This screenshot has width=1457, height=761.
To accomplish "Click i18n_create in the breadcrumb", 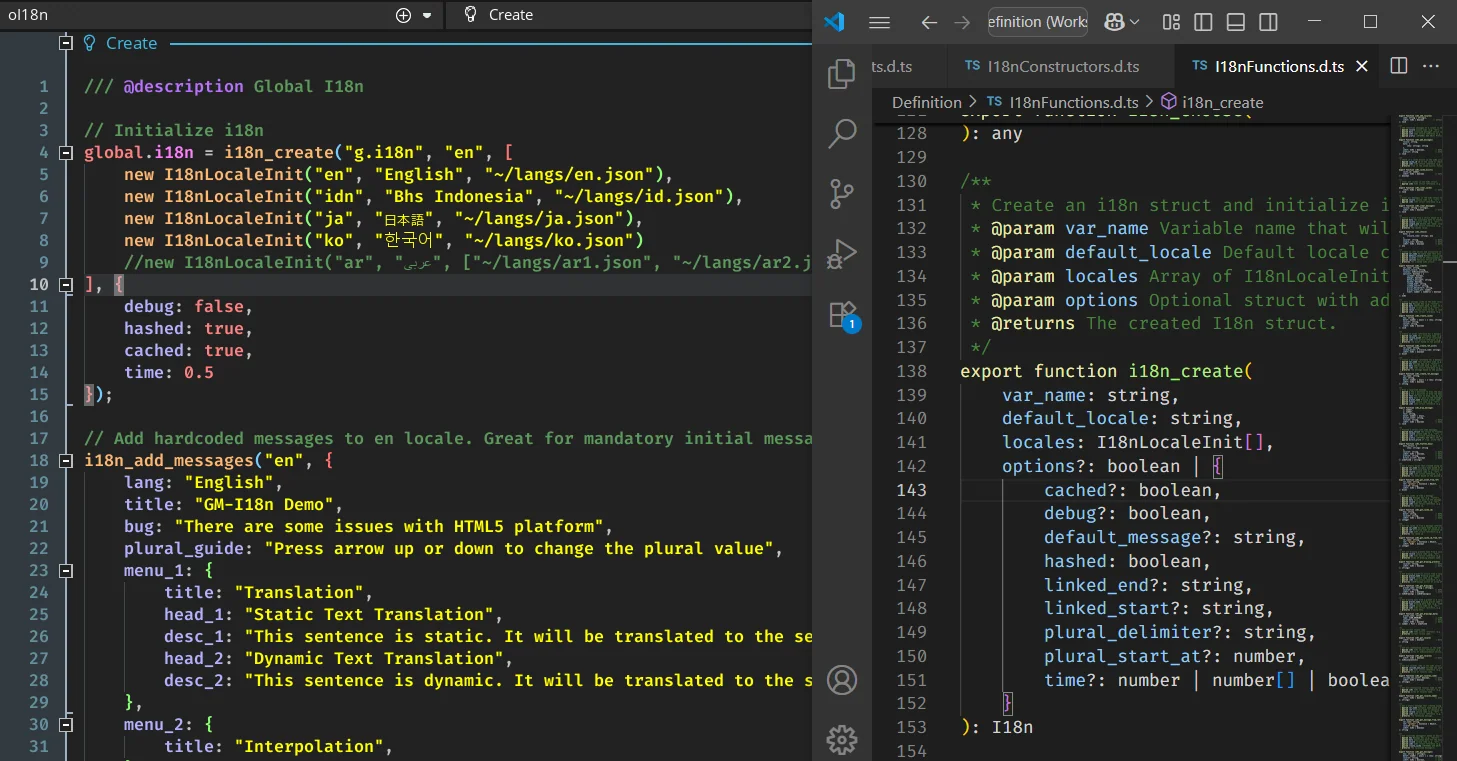I will [x=1222, y=102].
